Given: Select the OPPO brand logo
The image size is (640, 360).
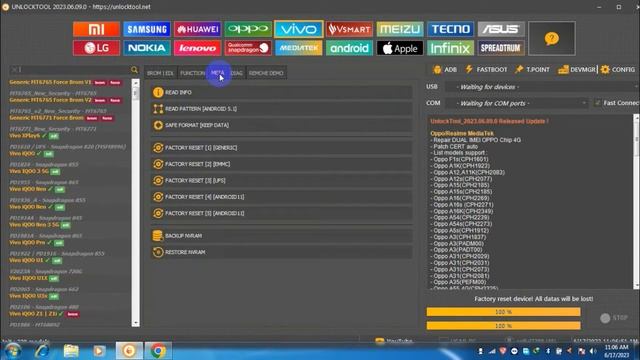Looking at the screenshot, I should coord(248,29).
